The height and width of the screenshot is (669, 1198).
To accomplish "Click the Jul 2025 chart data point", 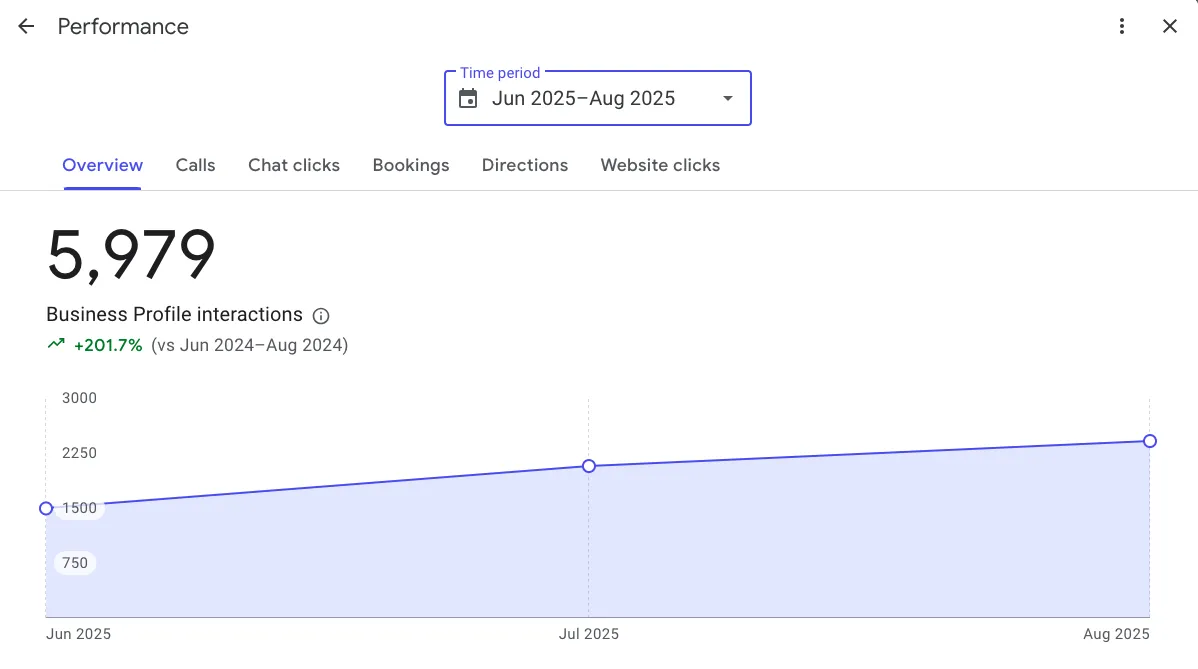I will [x=589, y=466].
